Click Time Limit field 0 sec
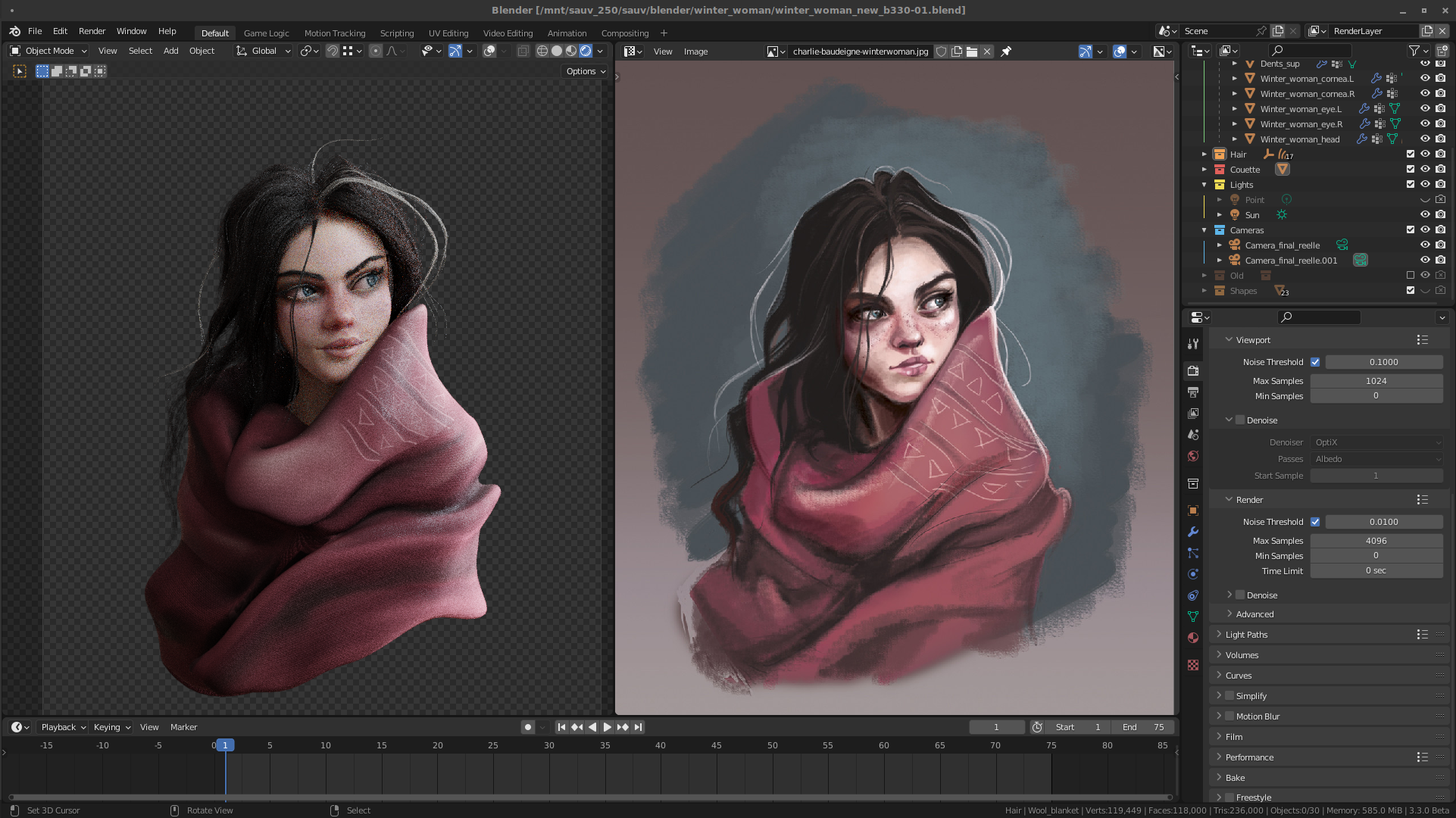1456x818 pixels. pyautogui.click(x=1376, y=571)
